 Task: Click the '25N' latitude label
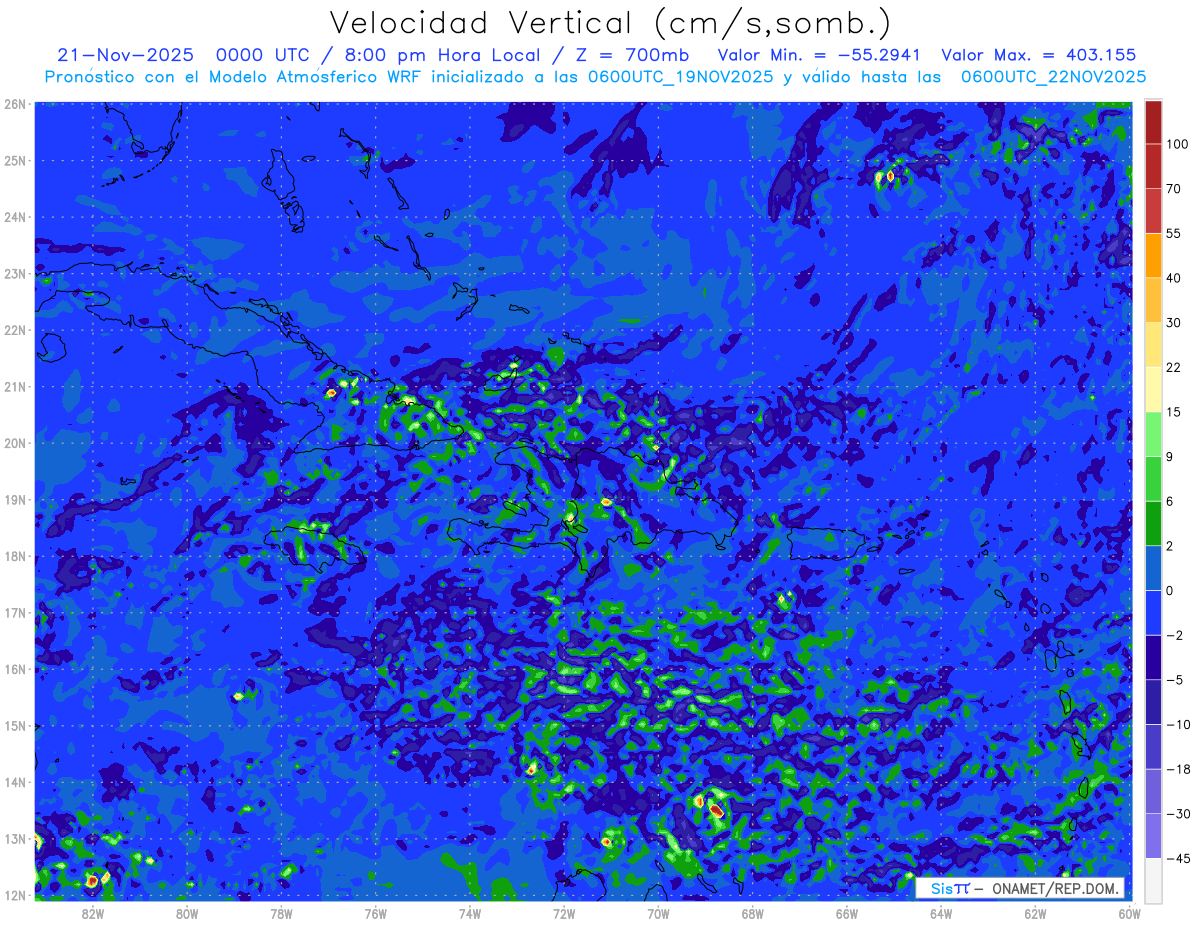click(14, 160)
